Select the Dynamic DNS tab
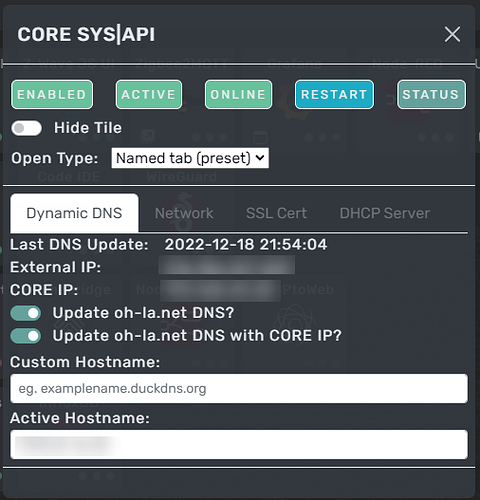480x500 pixels. tap(74, 213)
